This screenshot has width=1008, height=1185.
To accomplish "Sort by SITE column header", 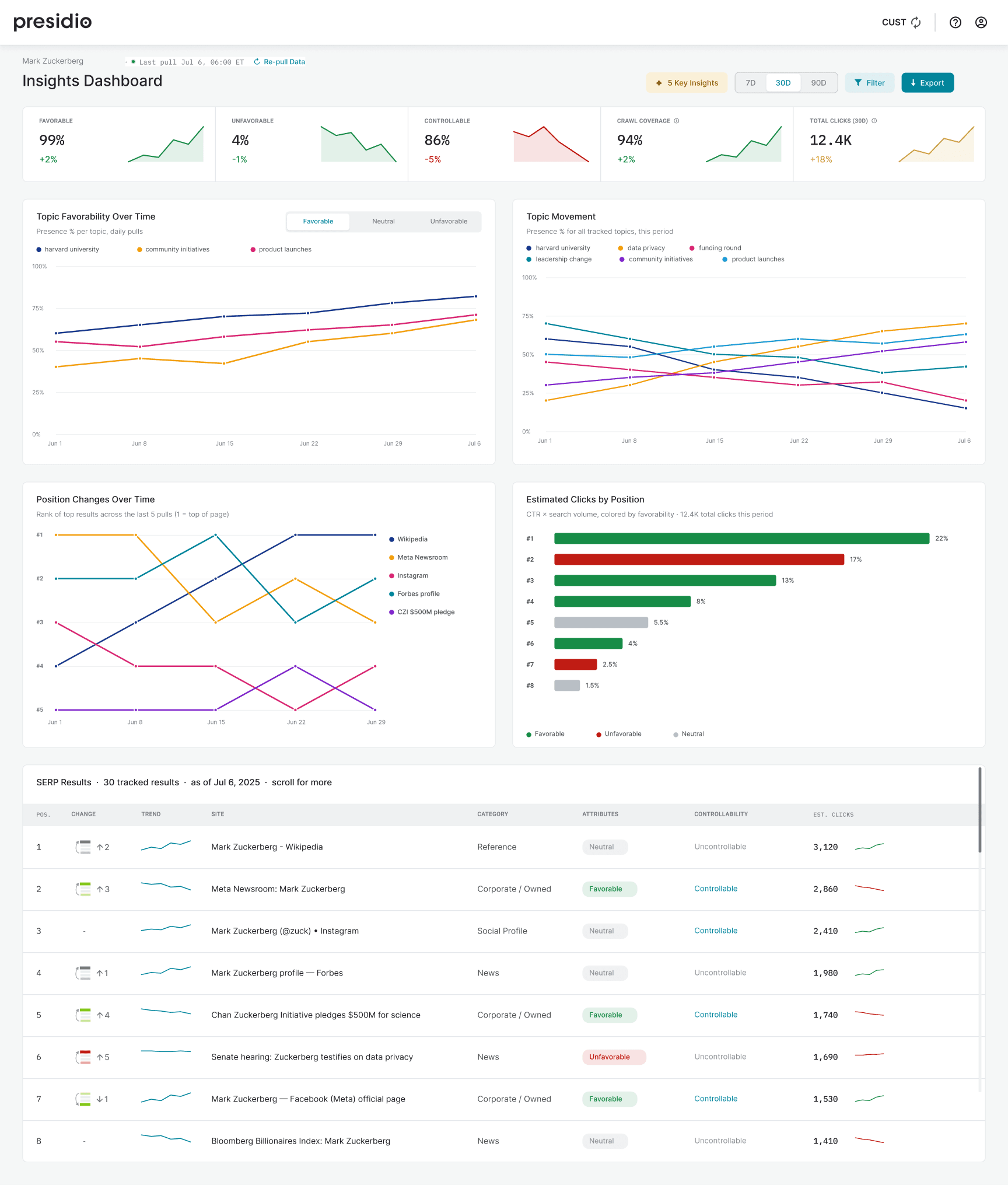I will coord(218,815).
